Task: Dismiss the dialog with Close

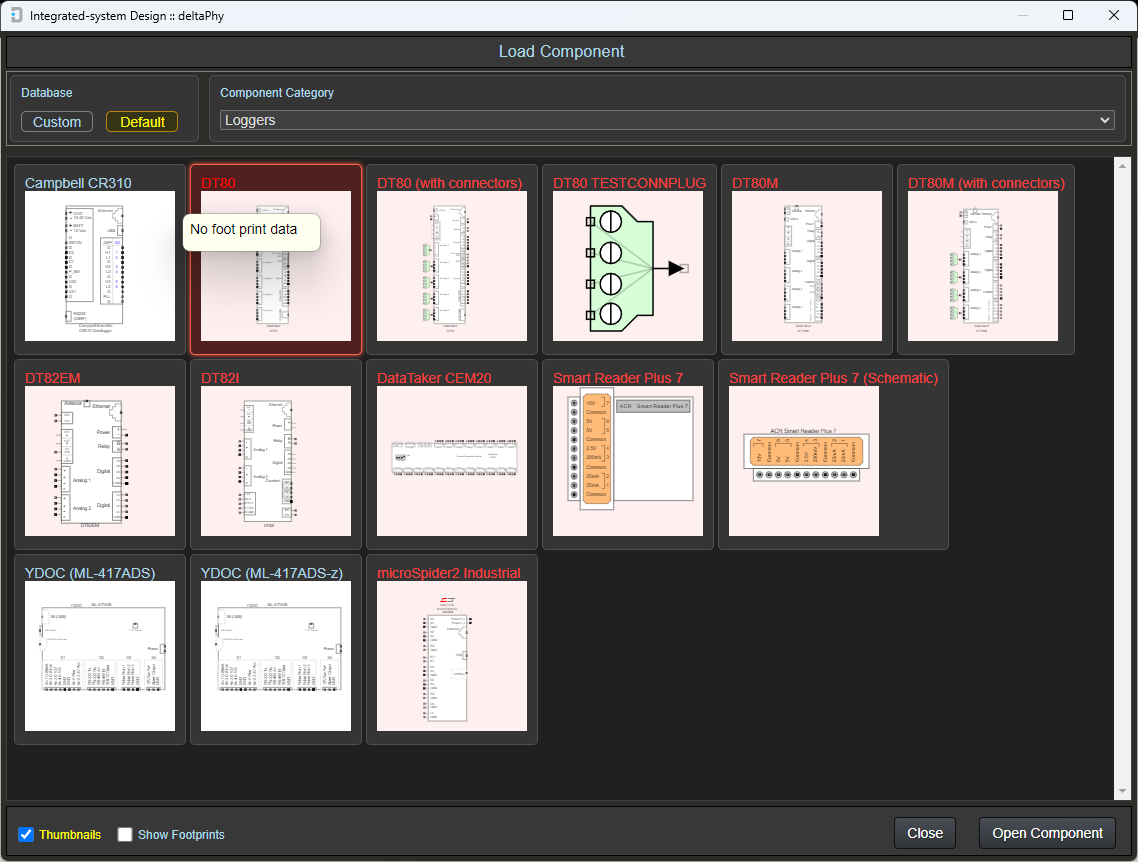Action: pyautogui.click(x=924, y=832)
